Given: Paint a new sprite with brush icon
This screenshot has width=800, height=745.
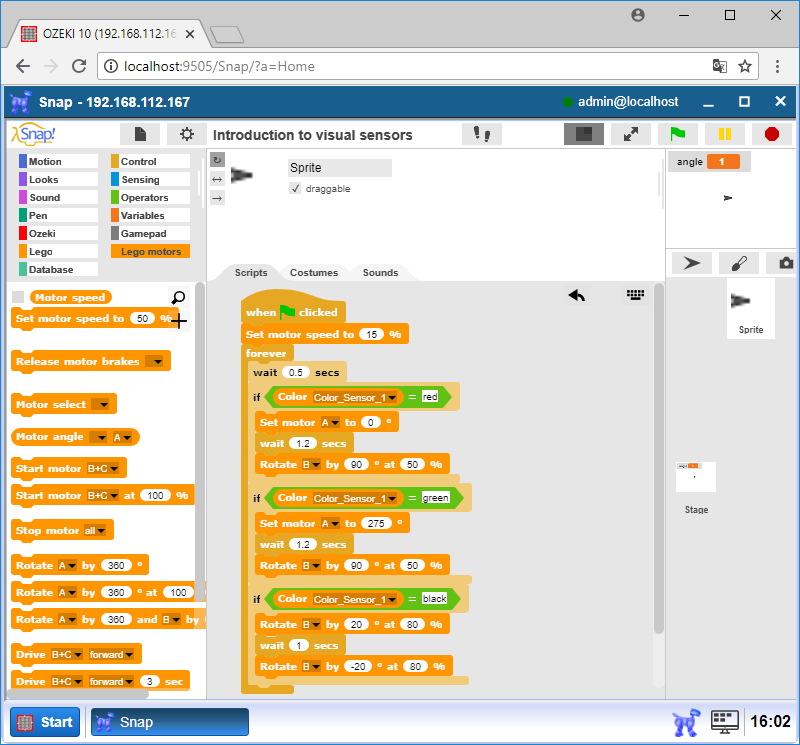Looking at the screenshot, I should tap(739, 263).
